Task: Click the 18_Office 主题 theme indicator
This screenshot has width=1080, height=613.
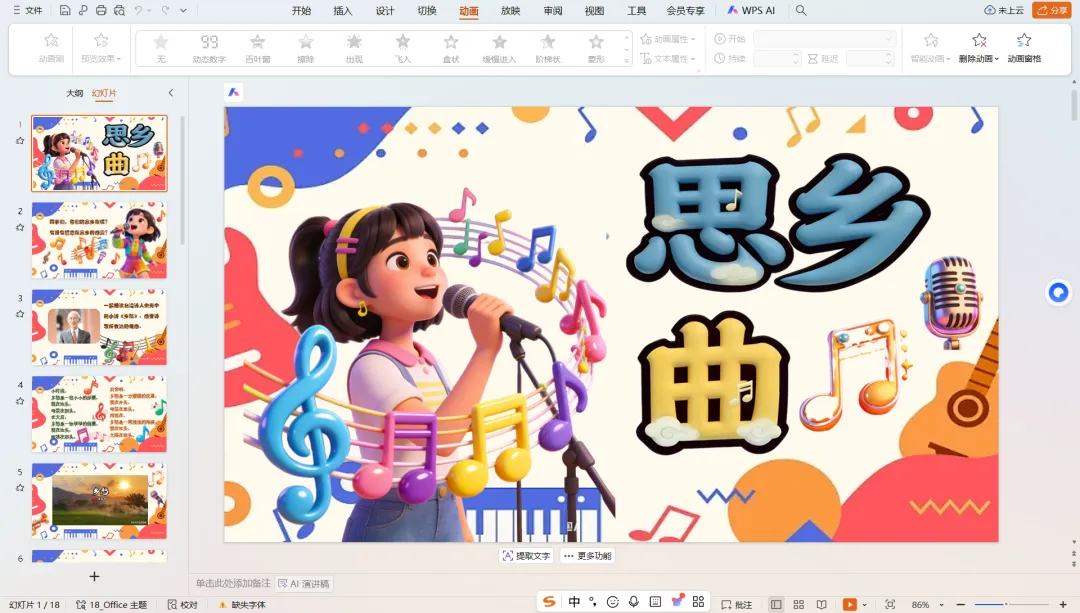Action: (112, 605)
